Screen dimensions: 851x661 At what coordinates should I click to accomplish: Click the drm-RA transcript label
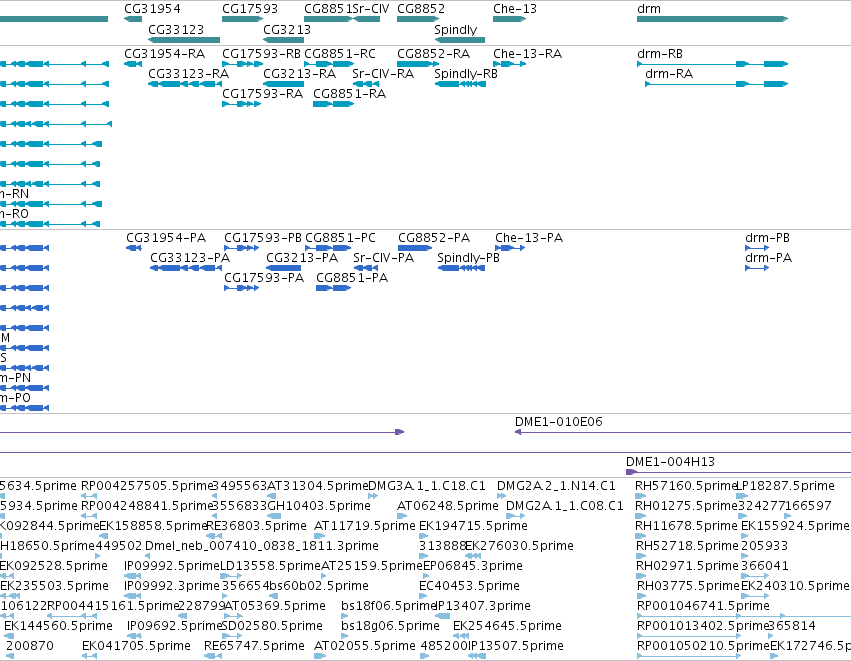(669, 74)
